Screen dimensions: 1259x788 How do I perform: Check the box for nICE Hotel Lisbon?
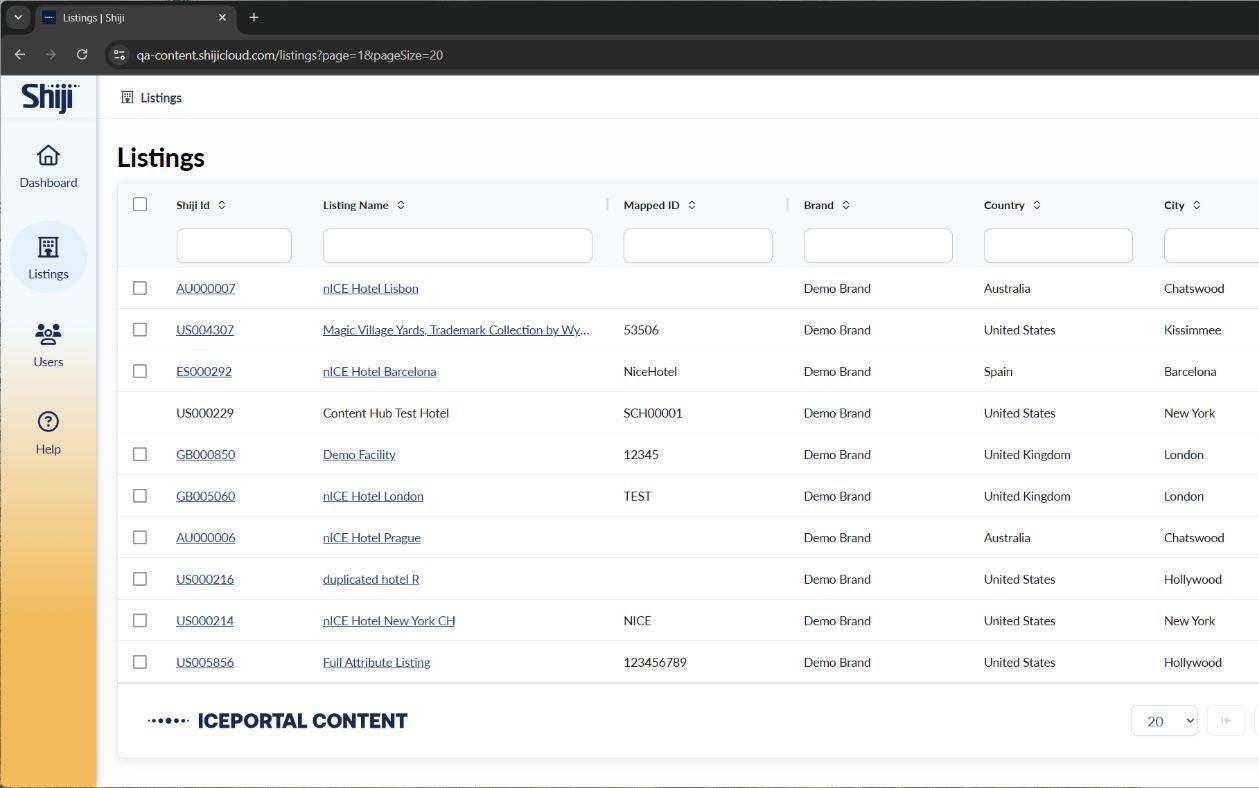pyautogui.click(x=140, y=288)
